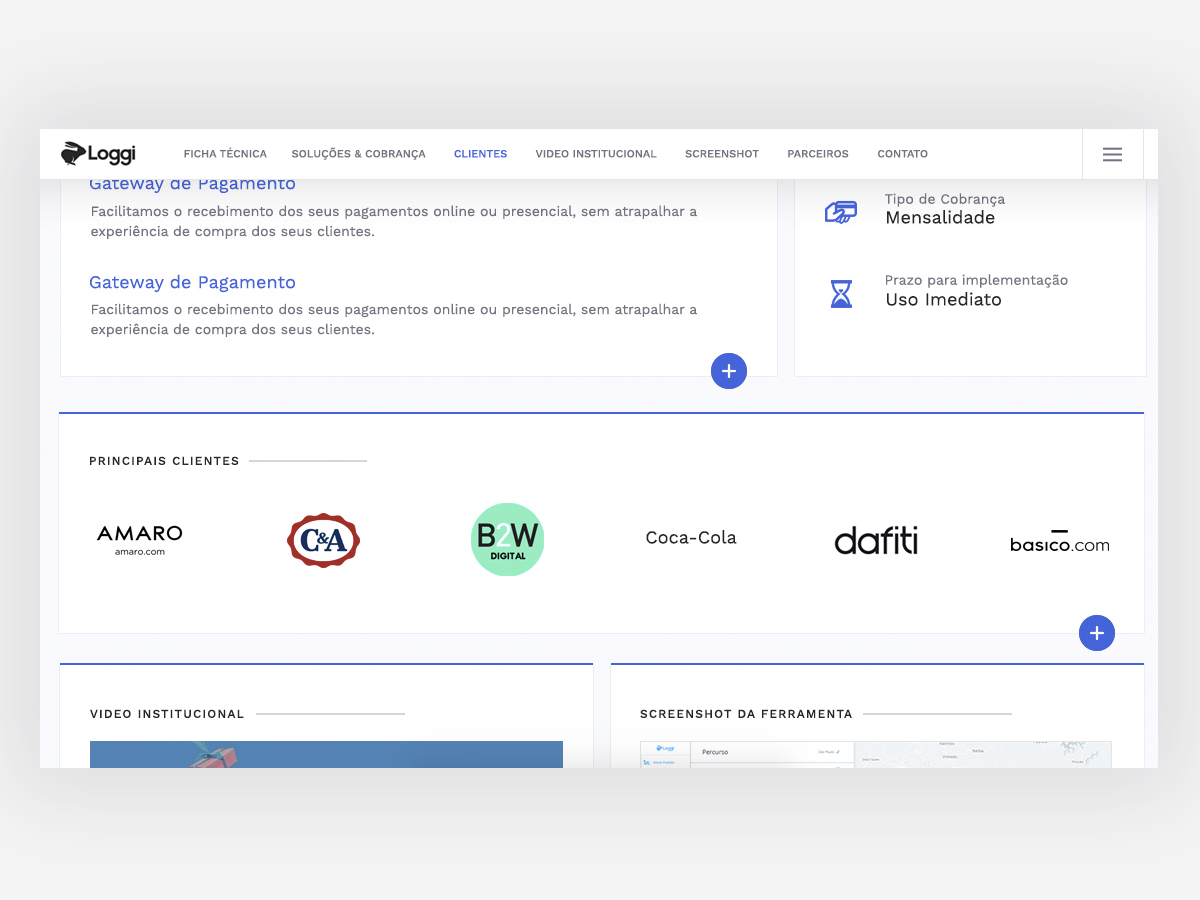This screenshot has height=900, width=1200.
Task: Open the second Gateway de Pagamento link
Action: pyautogui.click(x=192, y=283)
